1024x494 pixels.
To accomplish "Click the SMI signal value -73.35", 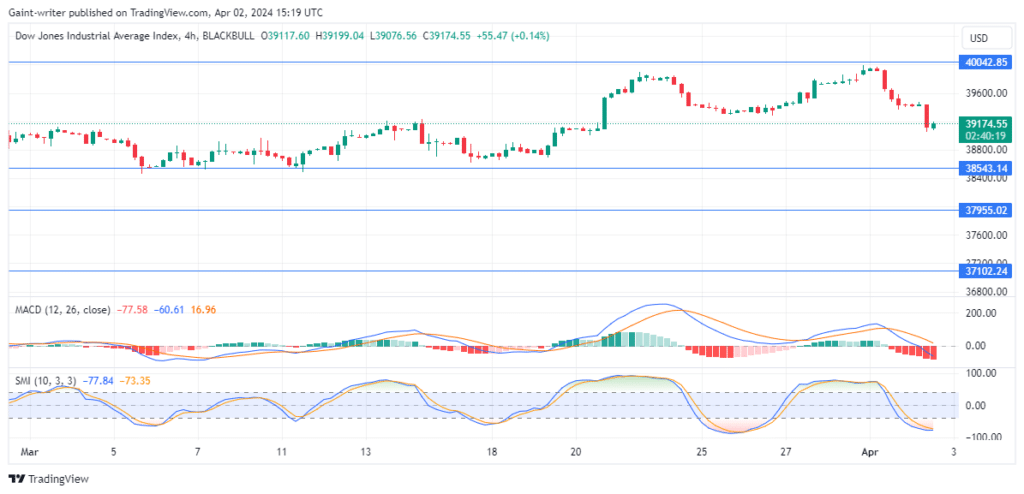I will tap(137, 380).
